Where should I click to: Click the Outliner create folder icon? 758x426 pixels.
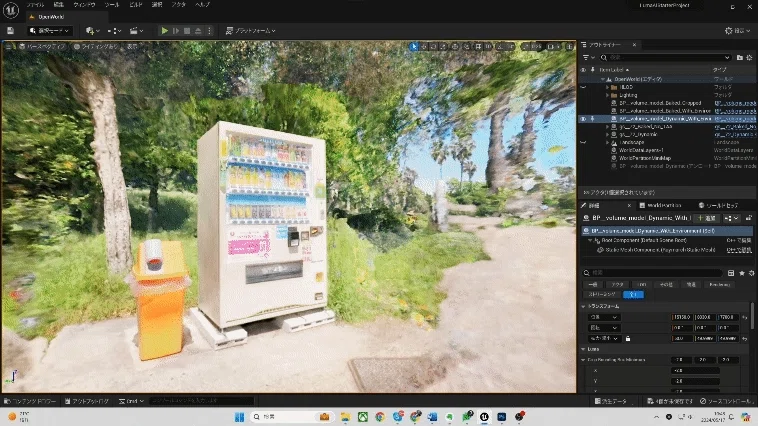[740, 58]
